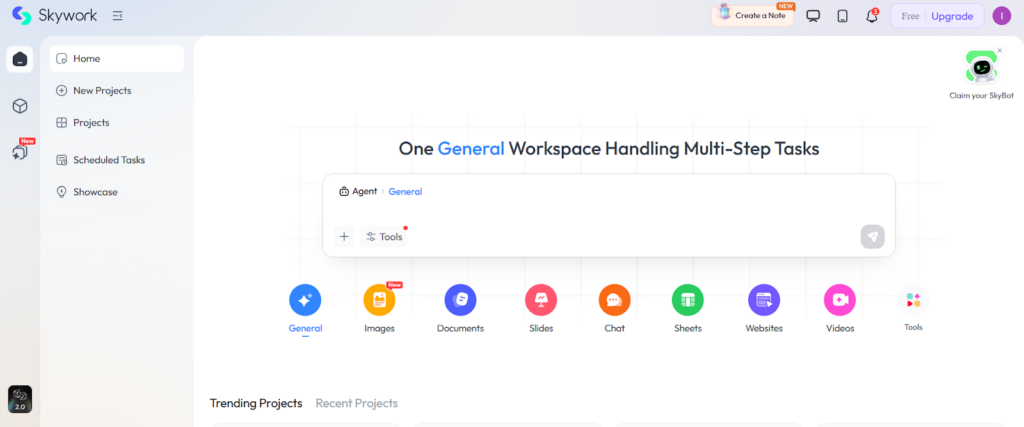Open the Create a Note button
Image resolution: width=1024 pixels, height=427 pixels.
click(x=752, y=16)
